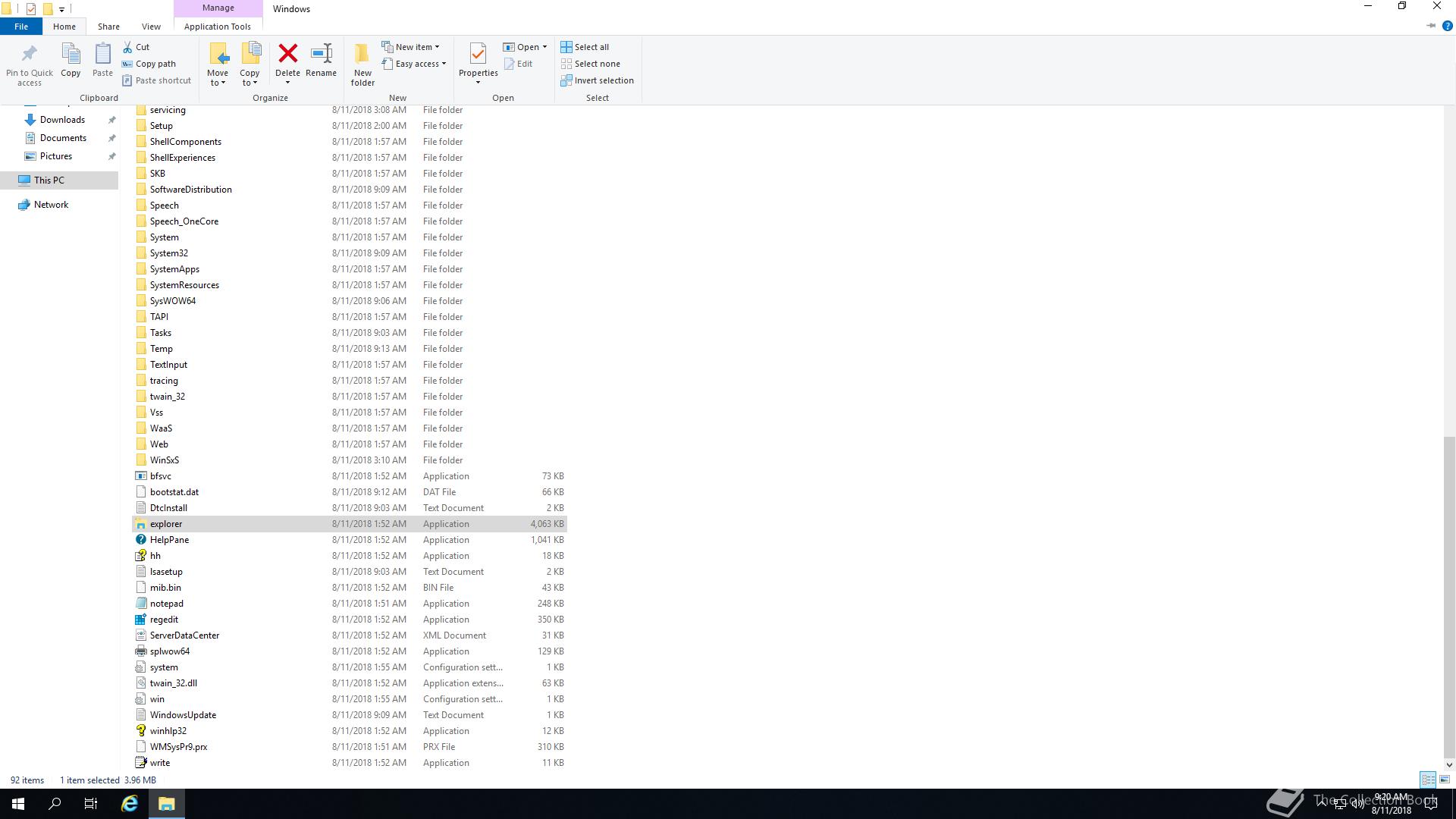Select the System32 folder
This screenshot has width=1456, height=819.
[x=350, y=253]
